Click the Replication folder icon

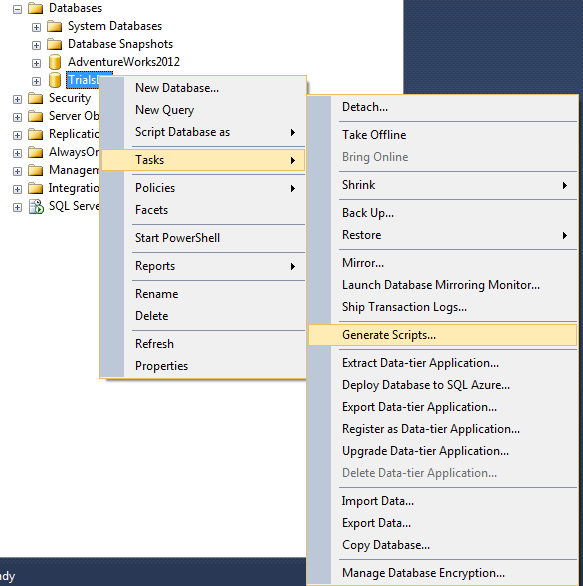click(36, 134)
